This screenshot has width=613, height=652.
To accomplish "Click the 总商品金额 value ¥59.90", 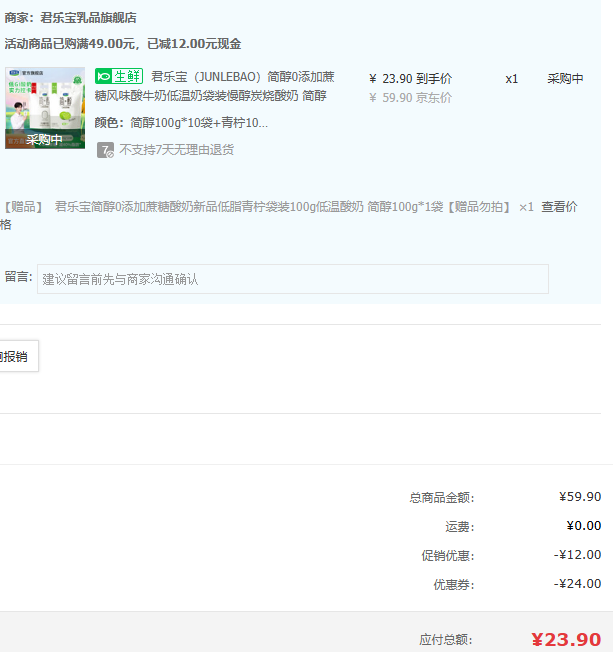I will [580, 497].
